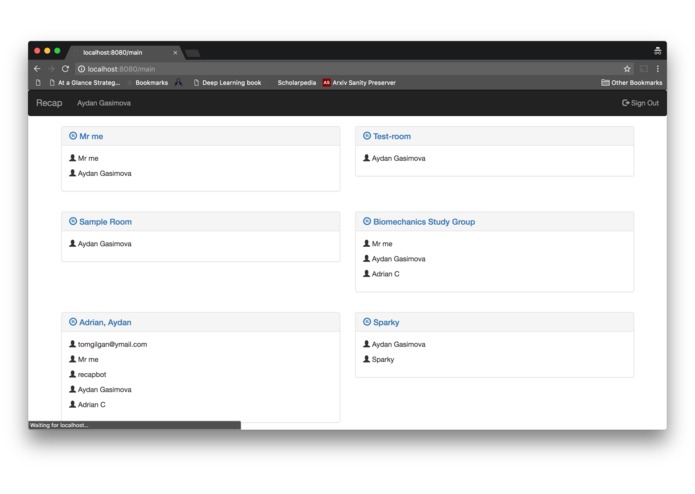Click the Arxiv Sanity red favicon

[x=326, y=82]
